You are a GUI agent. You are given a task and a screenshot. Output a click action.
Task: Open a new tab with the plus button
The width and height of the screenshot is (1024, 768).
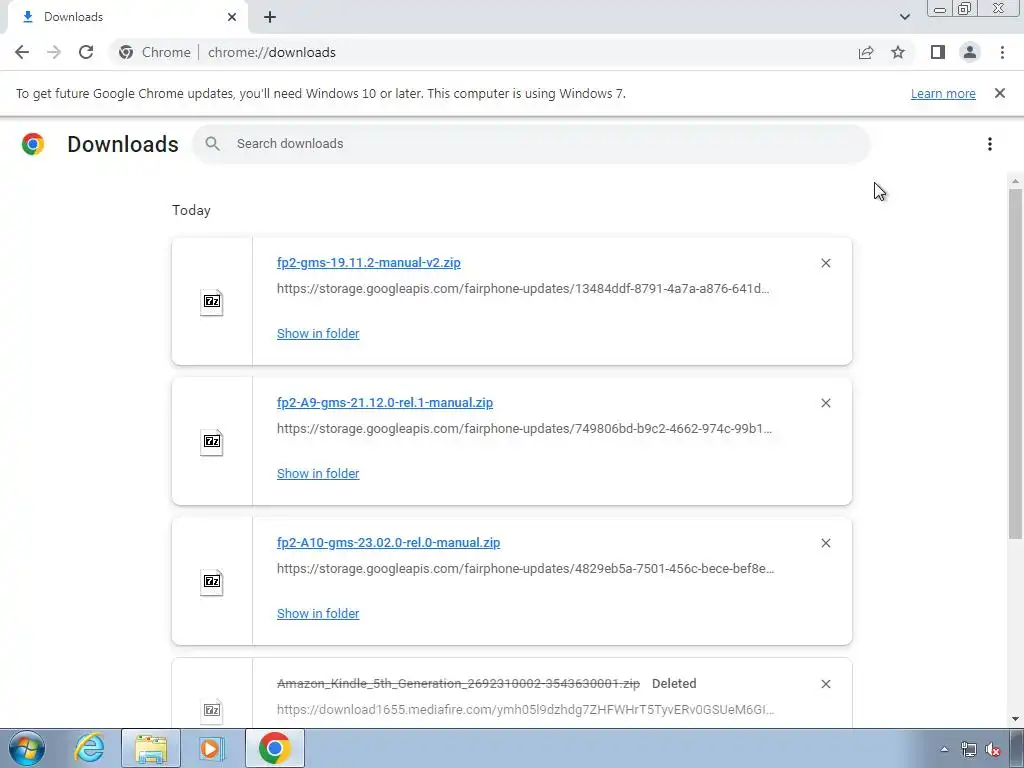click(x=270, y=18)
